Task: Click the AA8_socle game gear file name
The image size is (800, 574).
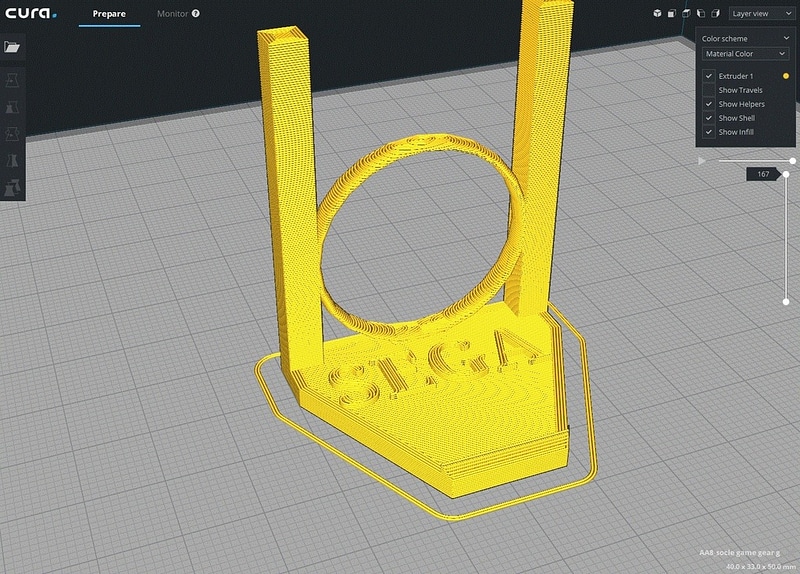Action: (739, 553)
